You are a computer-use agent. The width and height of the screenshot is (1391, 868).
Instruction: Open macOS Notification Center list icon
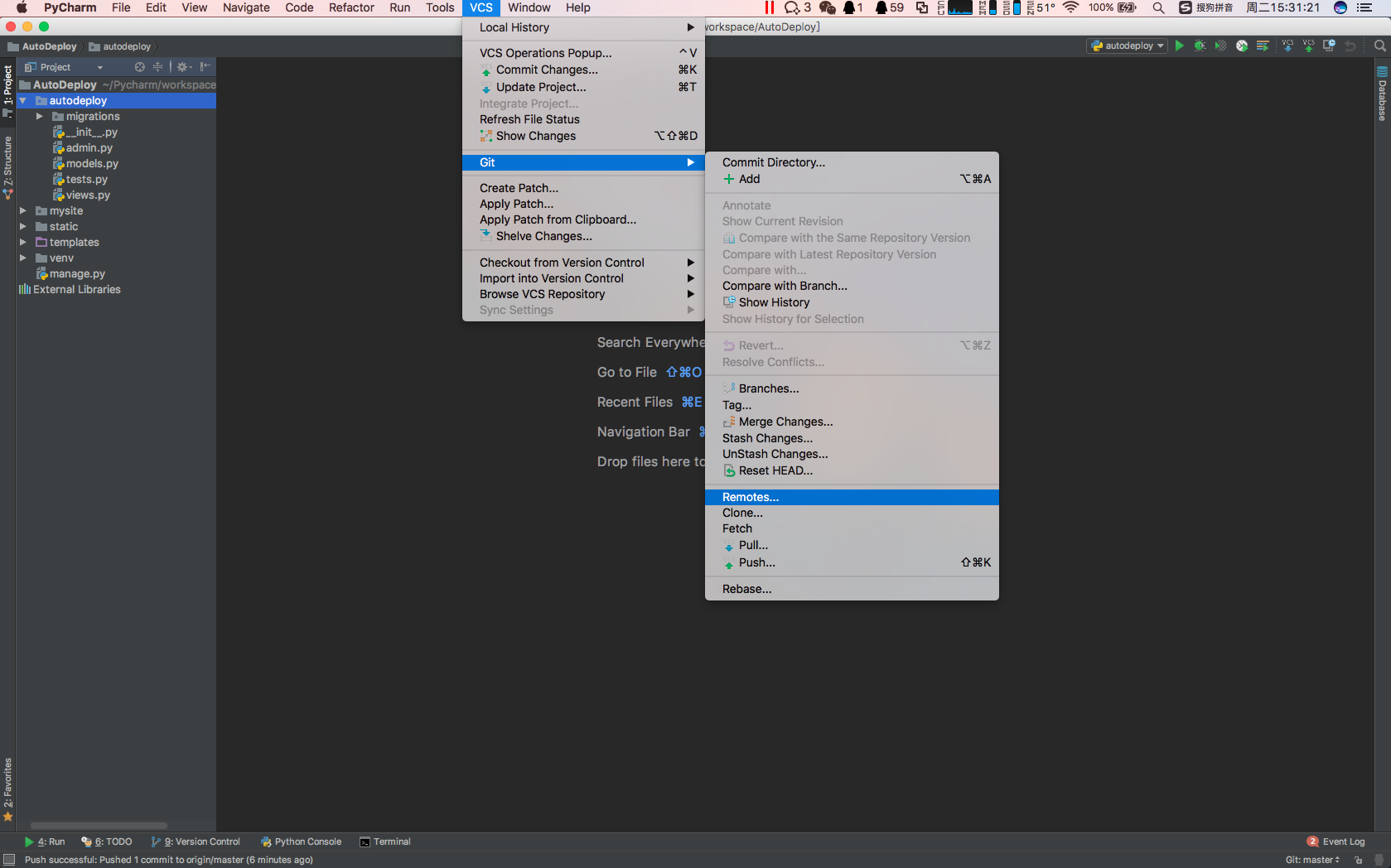(1364, 7)
